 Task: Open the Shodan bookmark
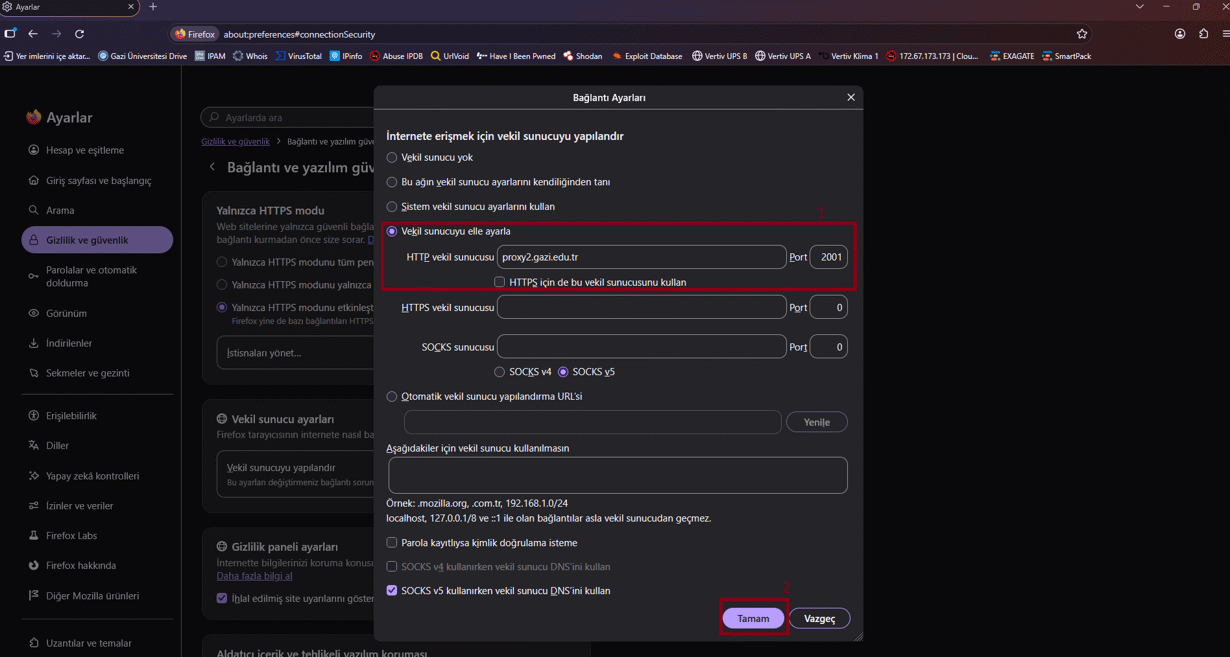582,56
